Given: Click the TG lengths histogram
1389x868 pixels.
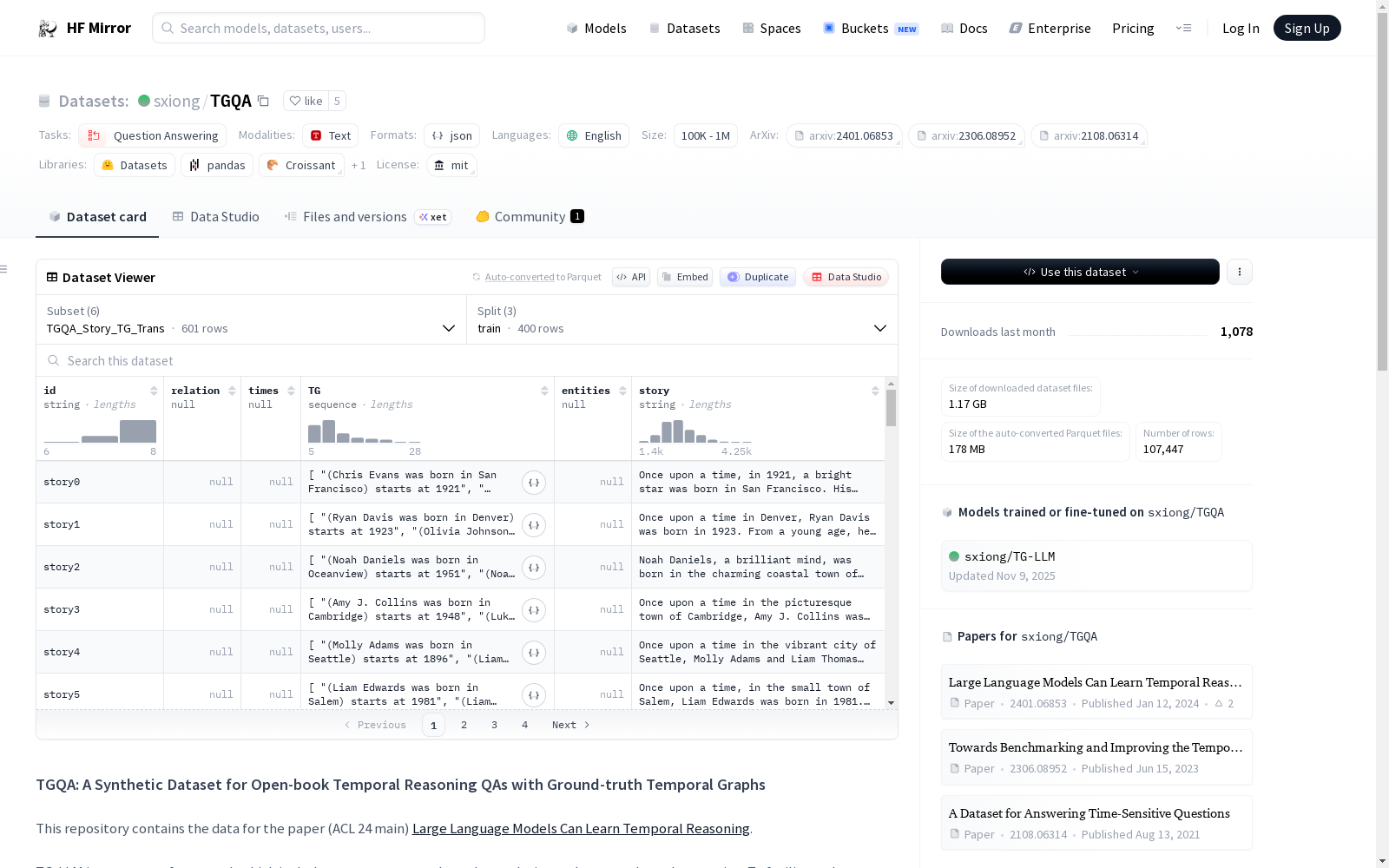Looking at the screenshot, I should pos(365,431).
